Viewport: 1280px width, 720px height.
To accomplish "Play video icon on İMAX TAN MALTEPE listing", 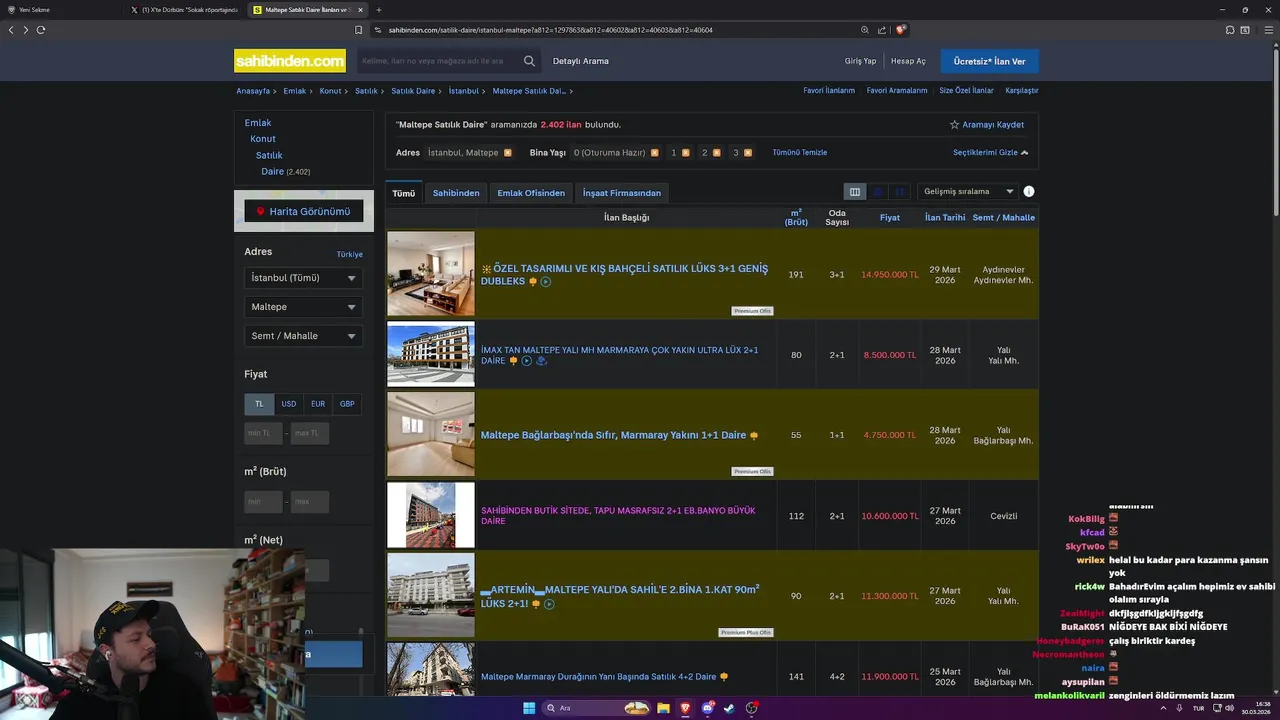I will (527, 361).
